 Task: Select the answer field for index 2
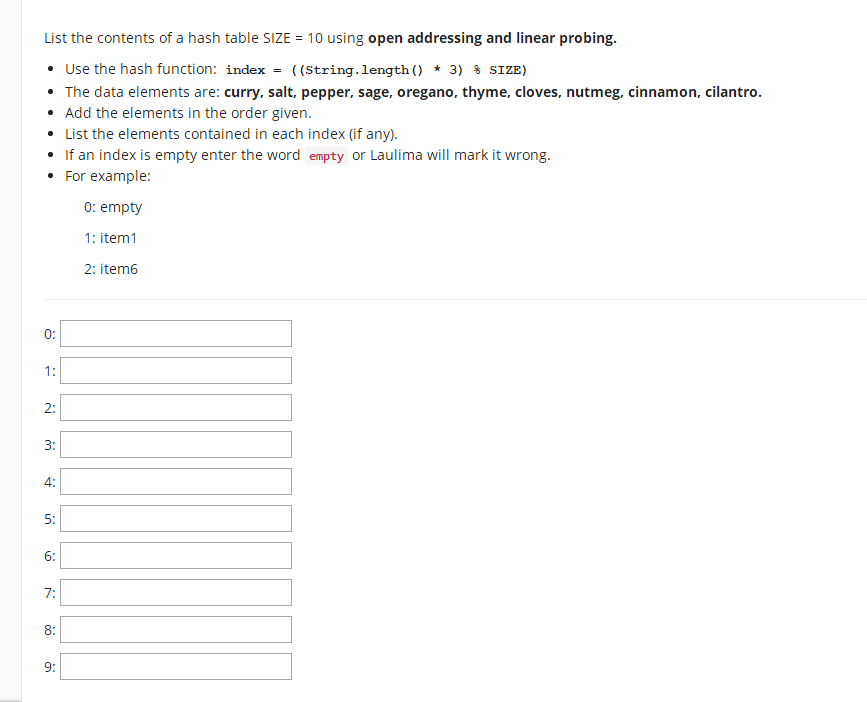(x=175, y=407)
